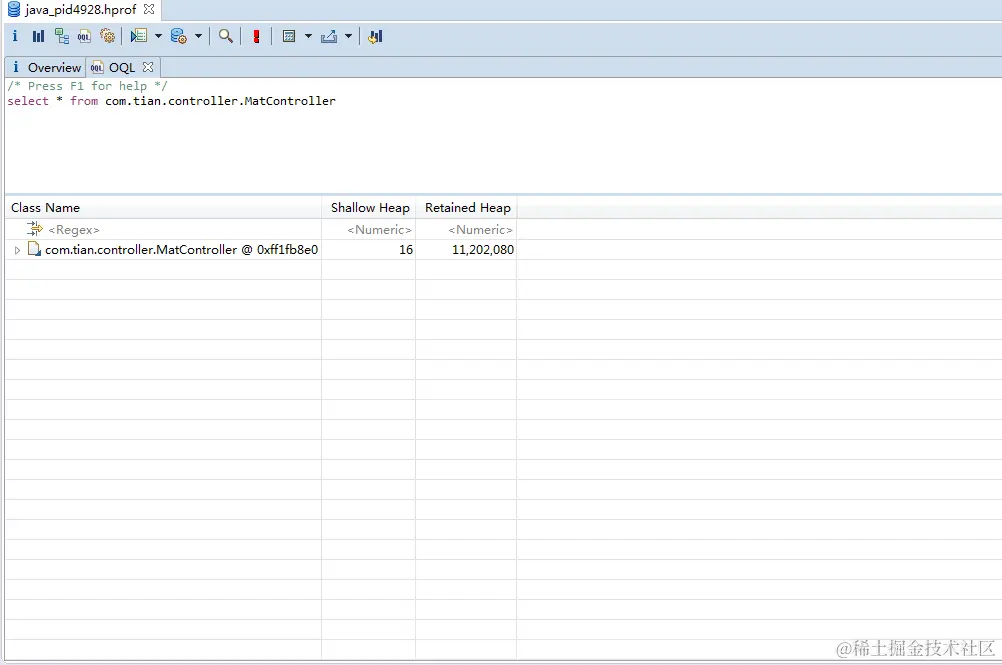Open the Dominator Tree toolbar icon
The image size is (1002, 665).
coord(61,36)
